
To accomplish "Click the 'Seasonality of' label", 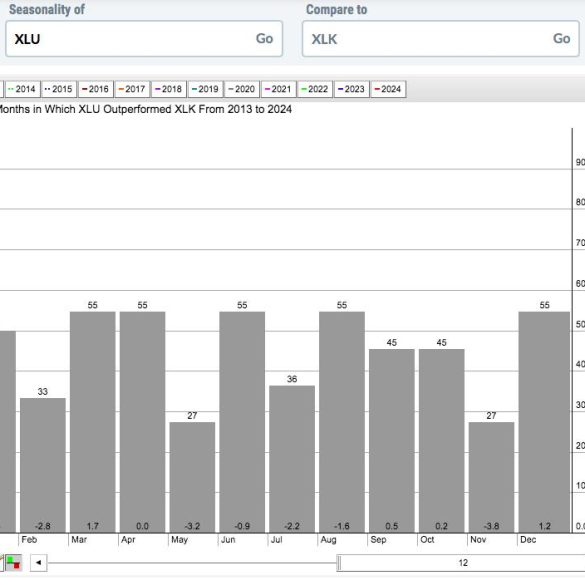I will [x=47, y=10].
